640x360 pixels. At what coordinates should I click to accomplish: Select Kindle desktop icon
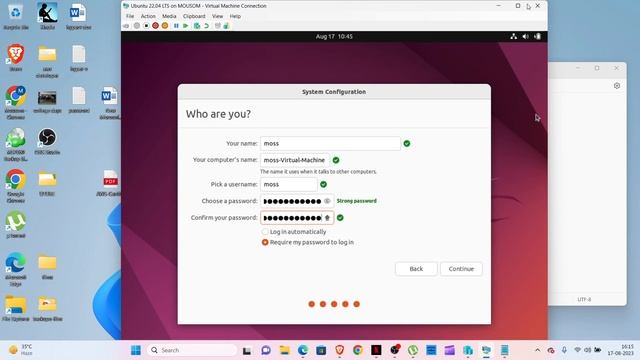point(47,16)
